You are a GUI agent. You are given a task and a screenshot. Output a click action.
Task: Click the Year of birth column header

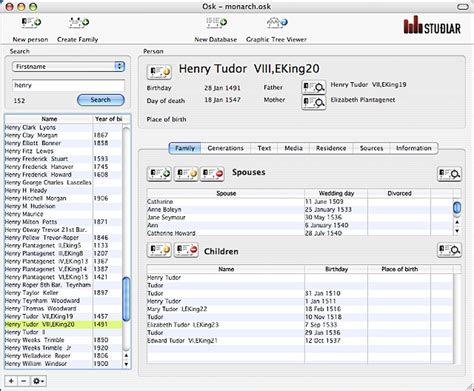(108, 119)
